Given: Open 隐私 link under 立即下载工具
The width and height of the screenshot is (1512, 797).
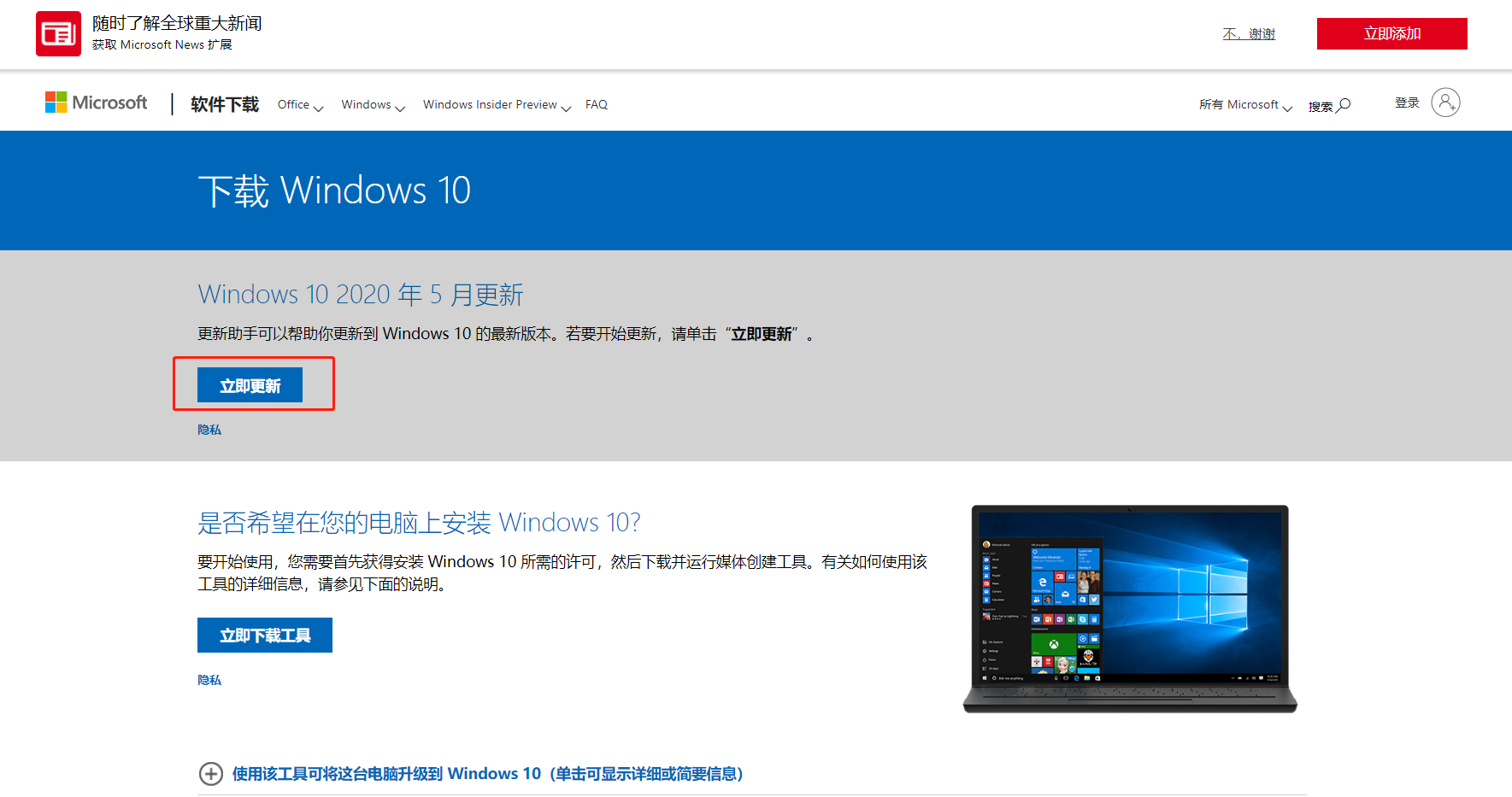Looking at the screenshot, I should pyautogui.click(x=209, y=680).
